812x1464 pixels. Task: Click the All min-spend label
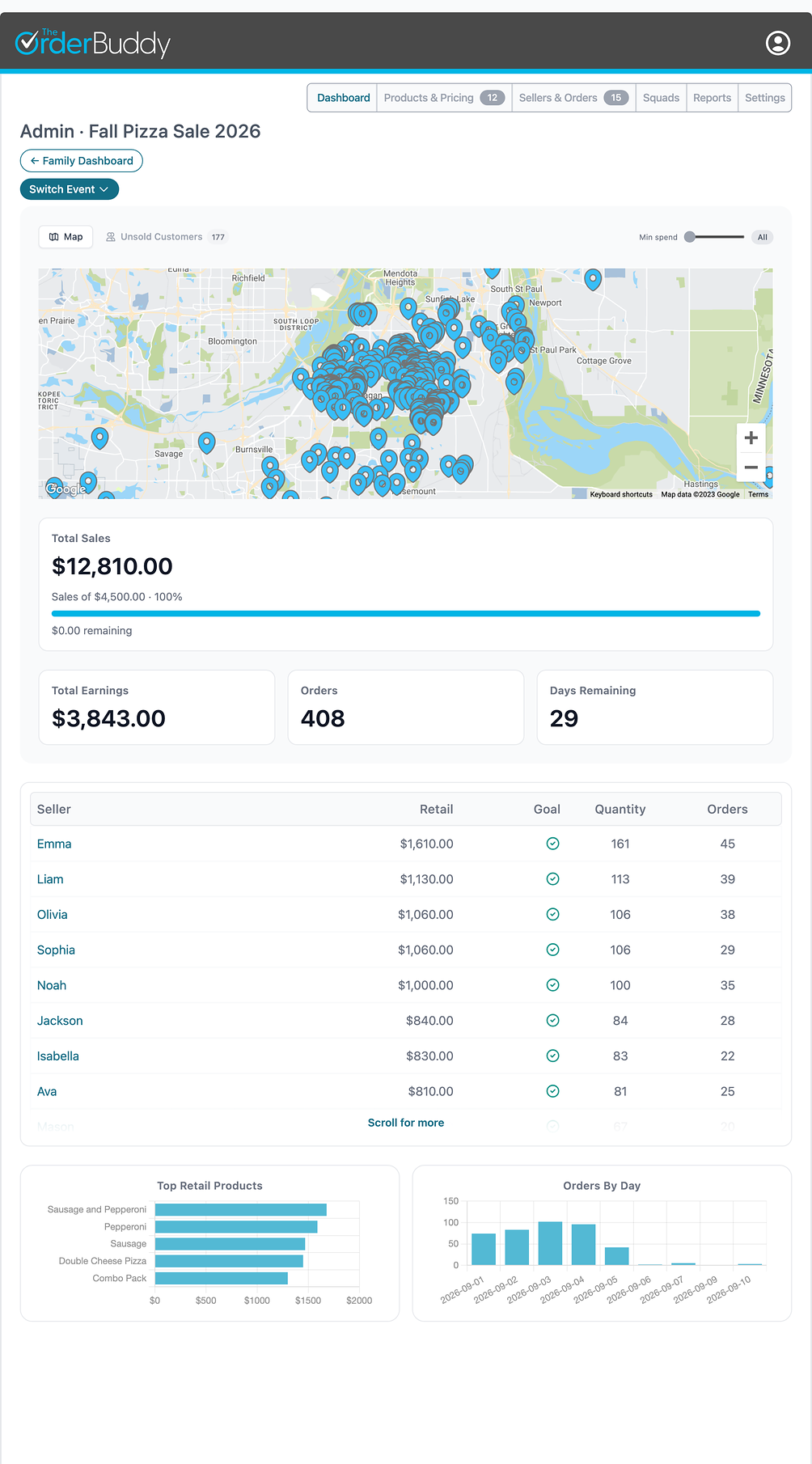coord(762,237)
